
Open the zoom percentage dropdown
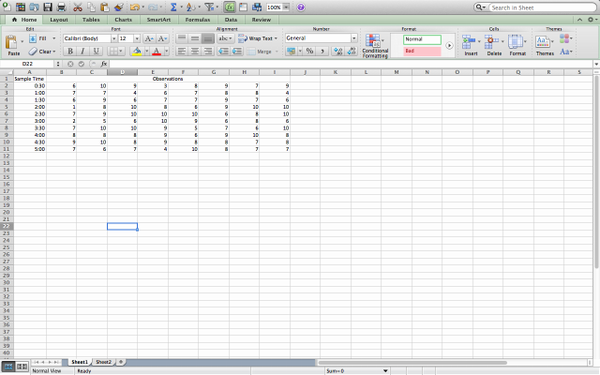pos(286,7)
